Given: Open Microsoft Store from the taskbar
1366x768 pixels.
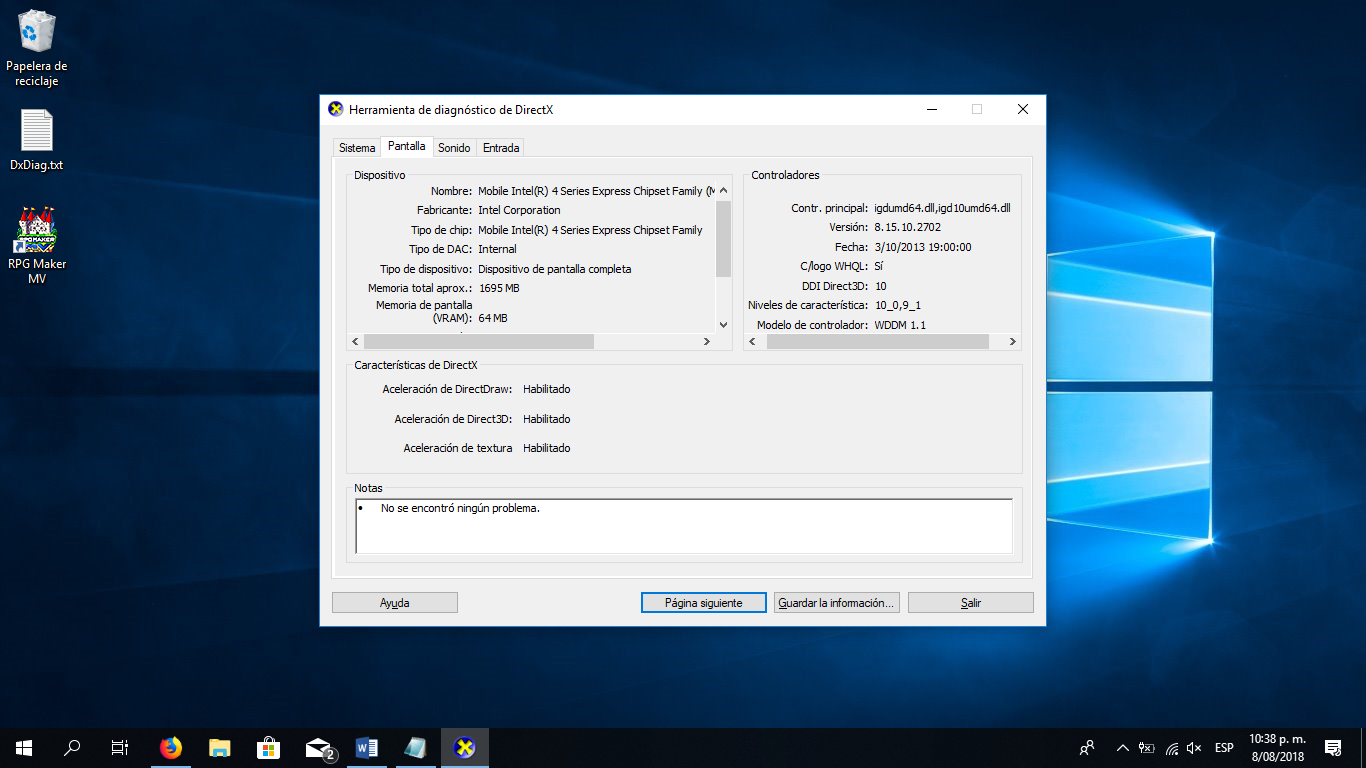Looking at the screenshot, I should [268, 747].
